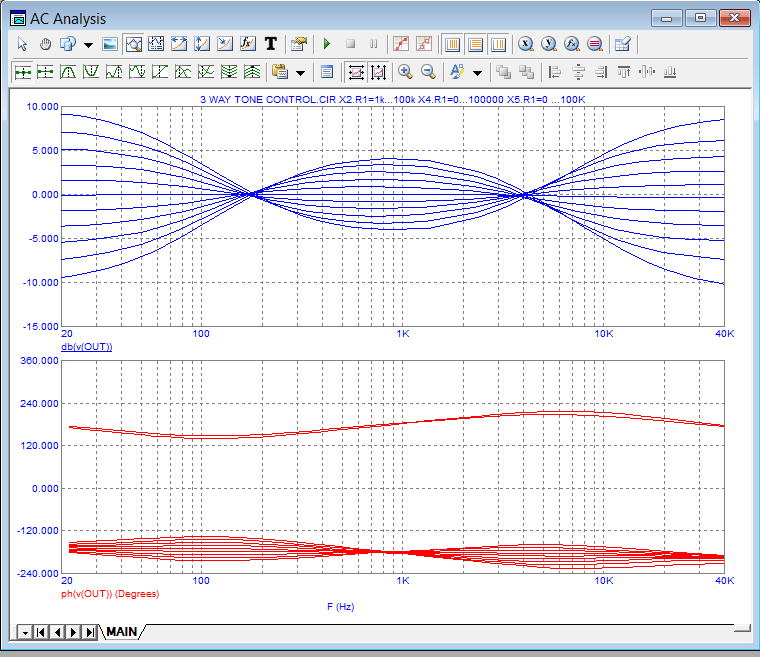Click Next Interpolated Data Point cursor button
The height and width of the screenshot is (657, 760).
tap(45, 72)
